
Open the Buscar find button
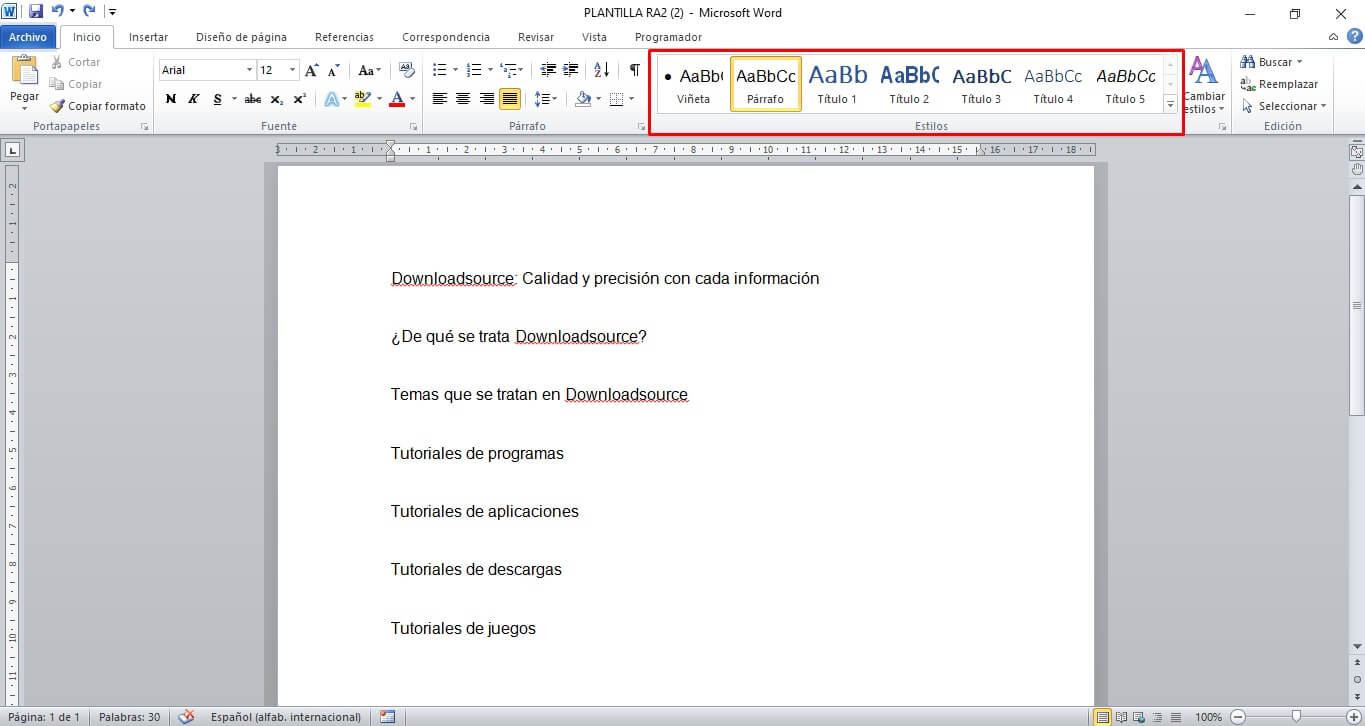tap(1270, 62)
